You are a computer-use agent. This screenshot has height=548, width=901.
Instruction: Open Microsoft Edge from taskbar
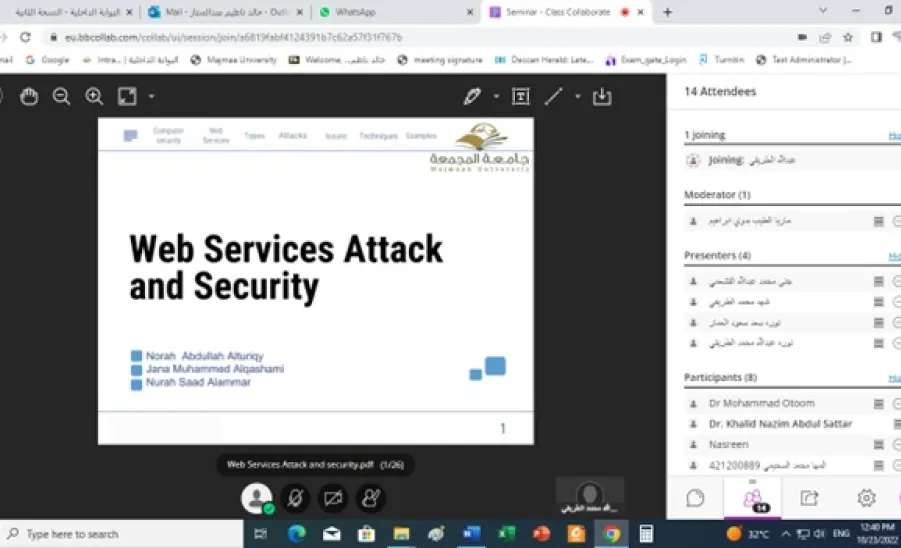297,534
